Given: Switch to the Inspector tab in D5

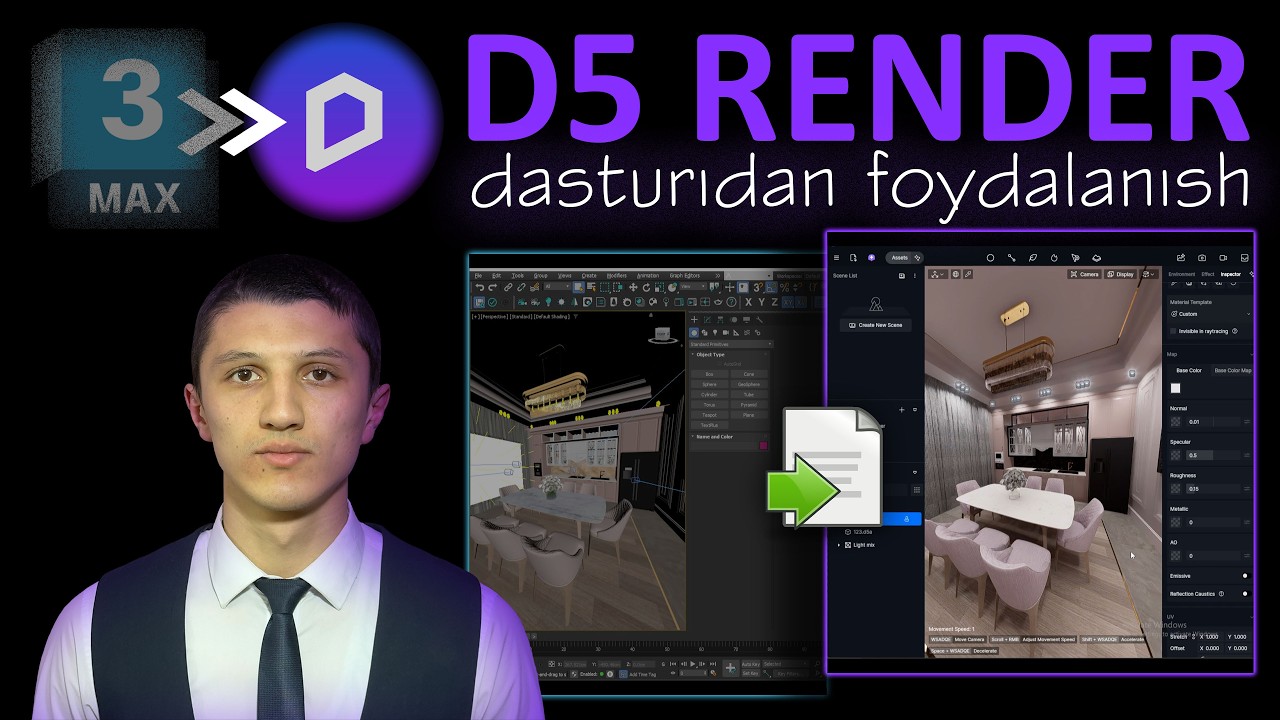Looking at the screenshot, I should click(1231, 274).
